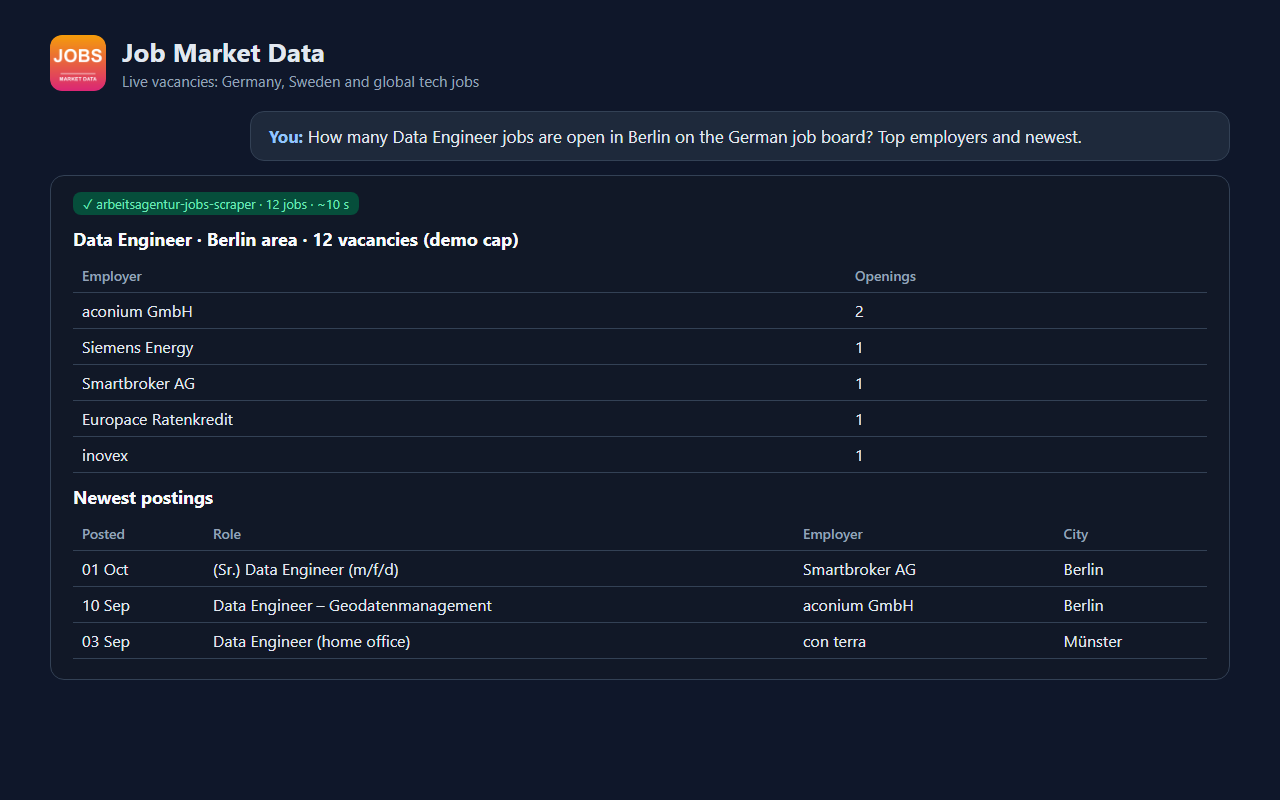Click the Posted column header
This screenshot has width=1280, height=800.
[x=103, y=534]
